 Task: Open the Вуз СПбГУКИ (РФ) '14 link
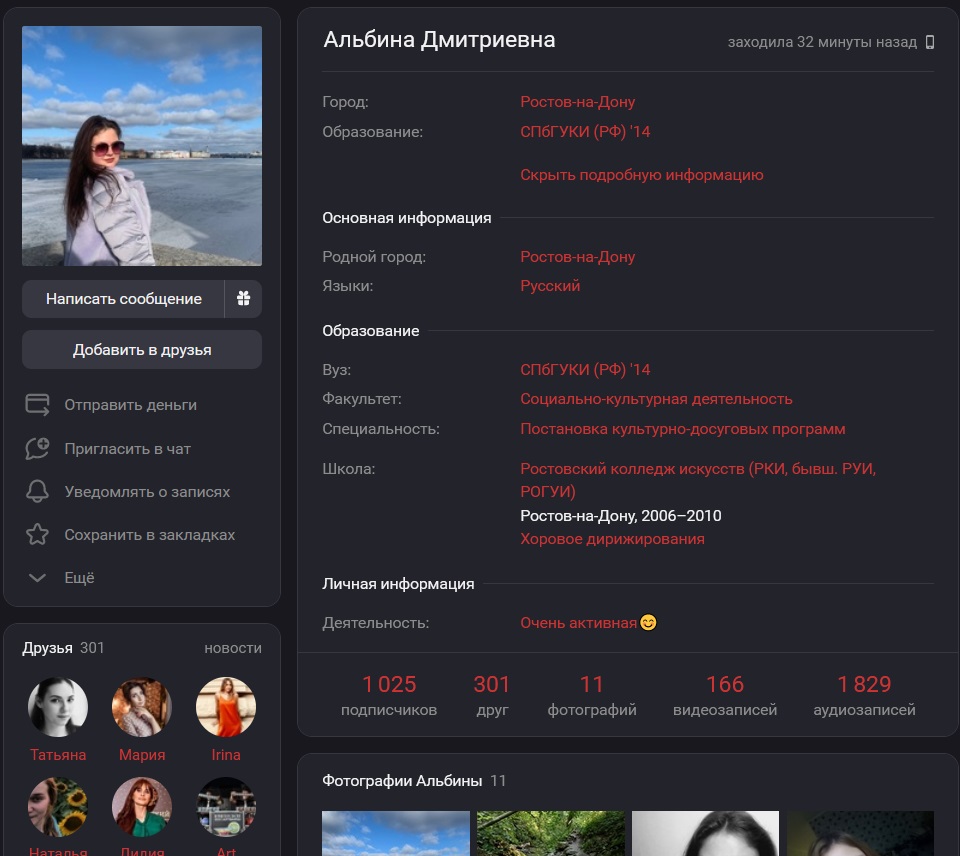tap(585, 370)
